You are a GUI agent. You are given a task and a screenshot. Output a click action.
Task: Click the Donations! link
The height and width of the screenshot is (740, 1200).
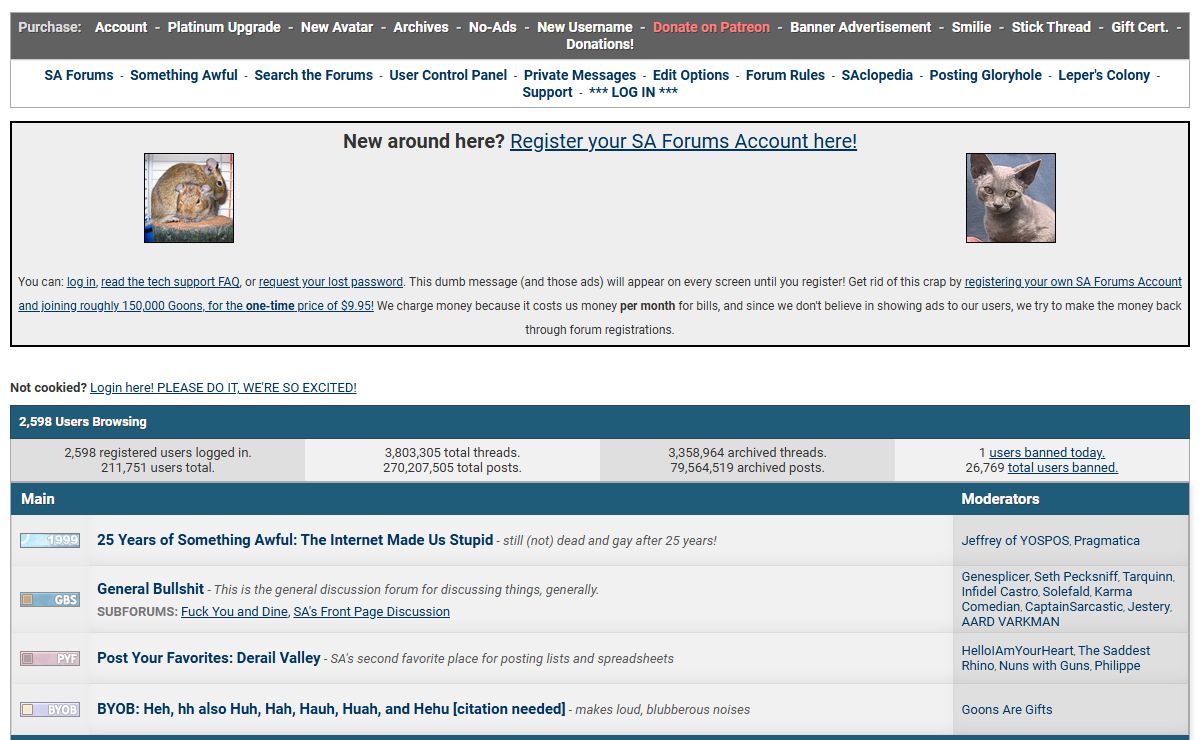tap(600, 44)
